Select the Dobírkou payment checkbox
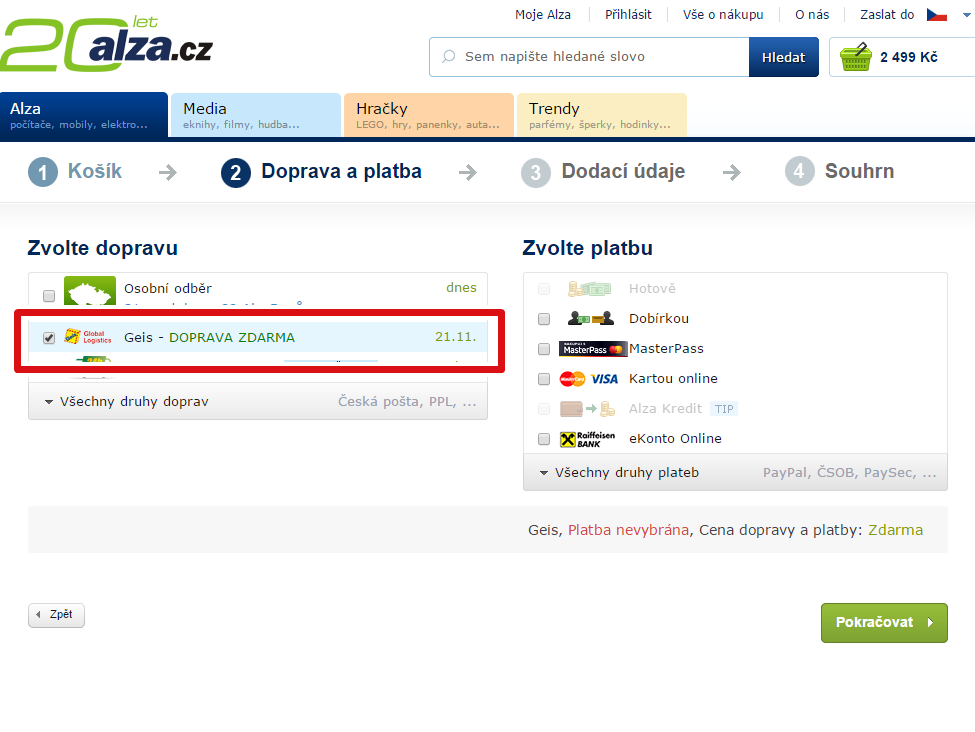 (544, 319)
